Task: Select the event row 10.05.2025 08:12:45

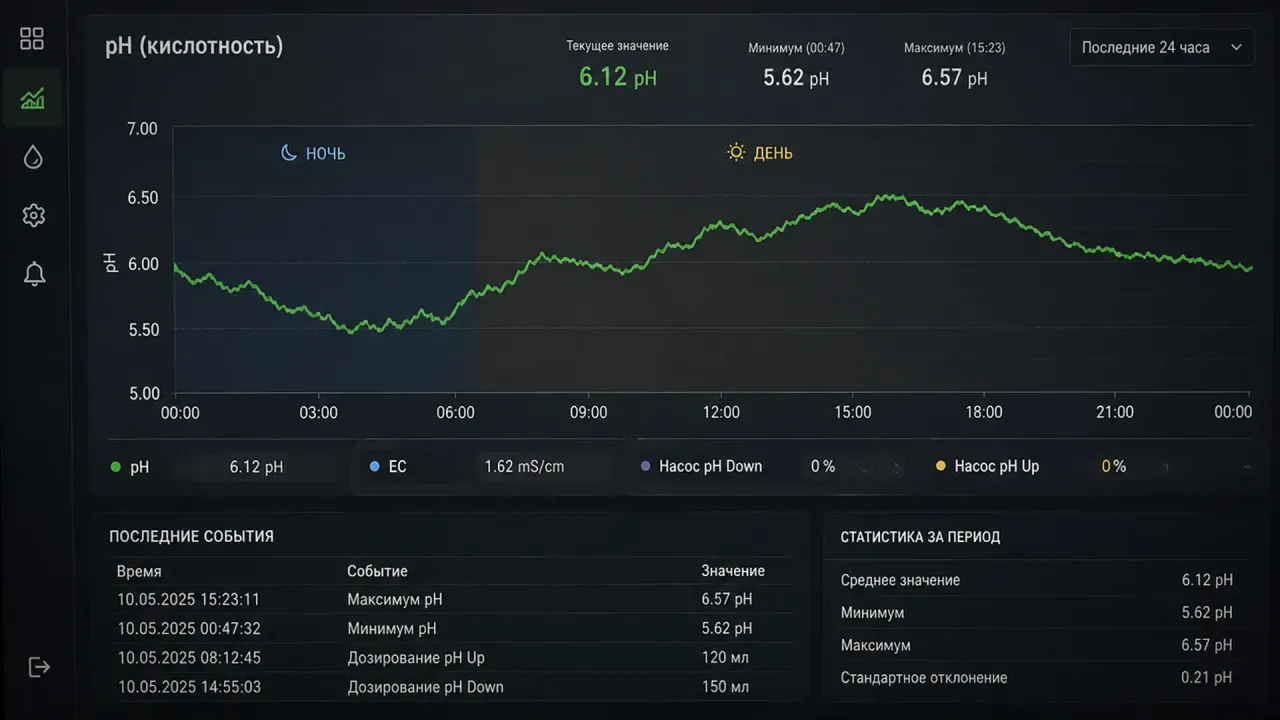Action: 450,657
